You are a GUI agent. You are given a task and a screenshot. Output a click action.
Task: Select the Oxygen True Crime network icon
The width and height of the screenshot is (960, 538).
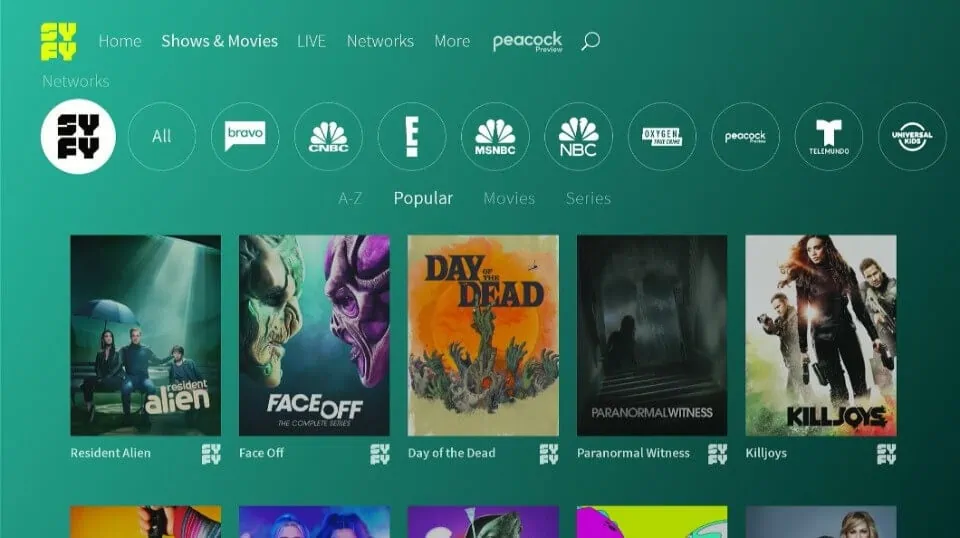click(x=662, y=136)
